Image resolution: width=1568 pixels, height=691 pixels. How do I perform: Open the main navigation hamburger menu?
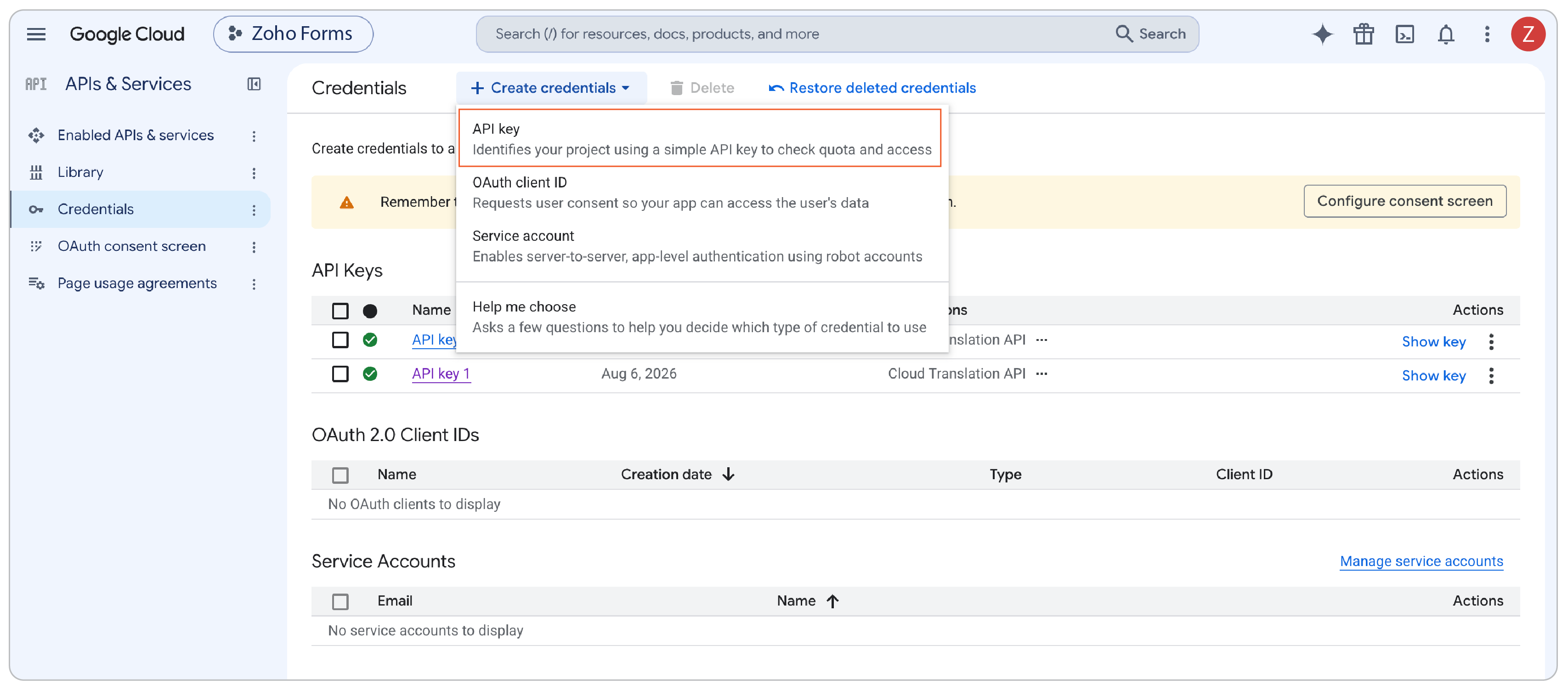click(36, 34)
